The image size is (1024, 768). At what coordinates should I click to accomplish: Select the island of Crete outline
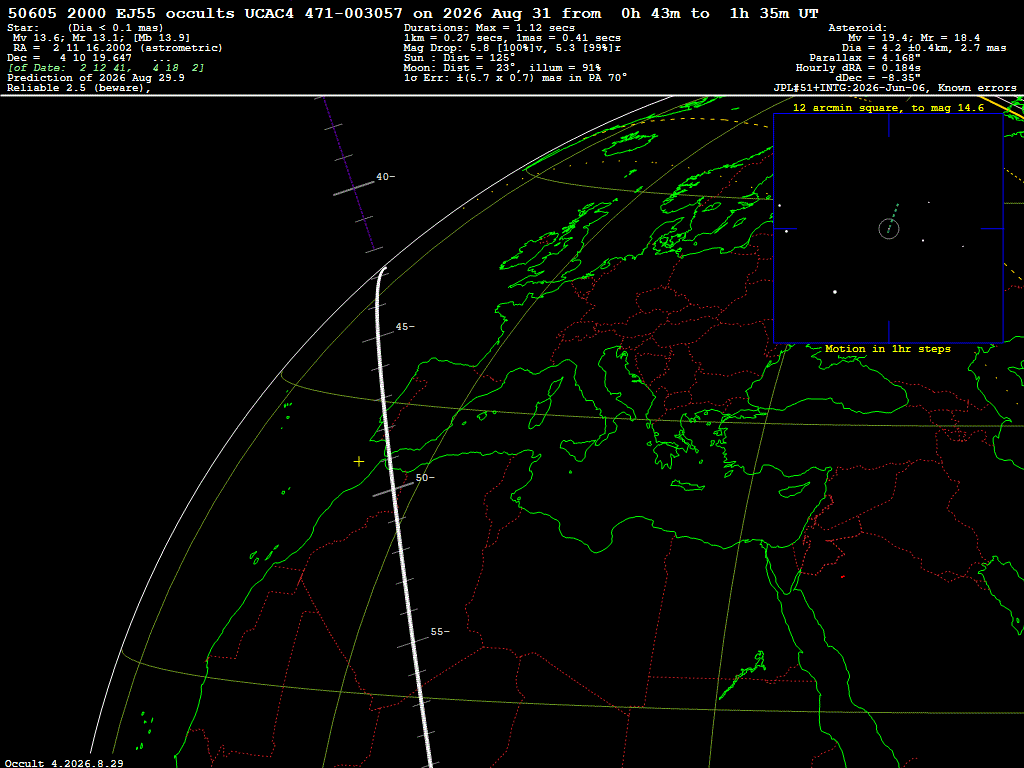pos(687,486)
